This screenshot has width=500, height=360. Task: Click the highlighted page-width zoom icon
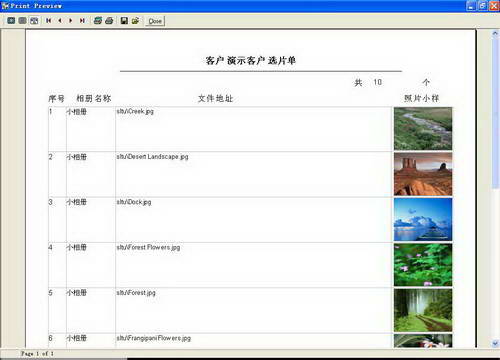(34, 21)
